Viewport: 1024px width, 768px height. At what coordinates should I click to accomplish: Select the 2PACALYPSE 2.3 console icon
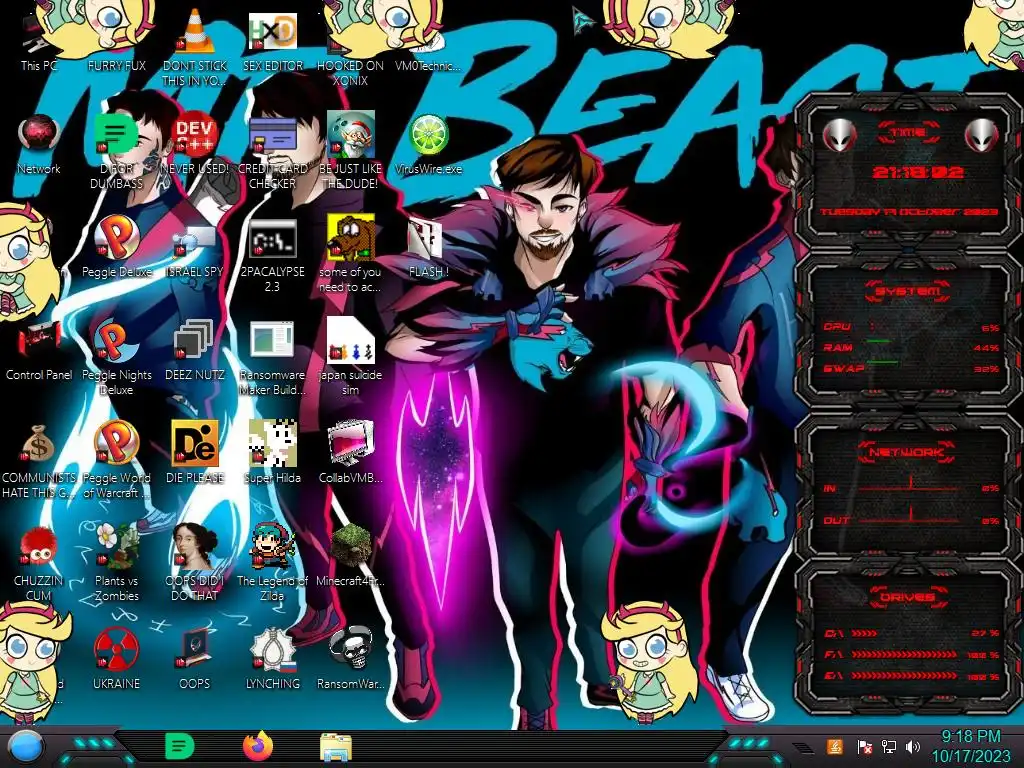[272, 255]
